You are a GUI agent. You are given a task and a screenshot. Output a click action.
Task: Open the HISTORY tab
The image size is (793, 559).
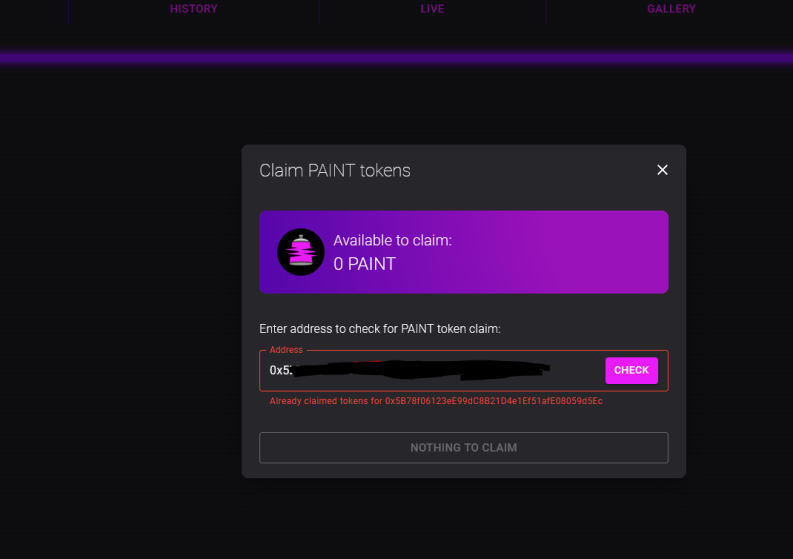pyautogui.click(x=193, y=9)
